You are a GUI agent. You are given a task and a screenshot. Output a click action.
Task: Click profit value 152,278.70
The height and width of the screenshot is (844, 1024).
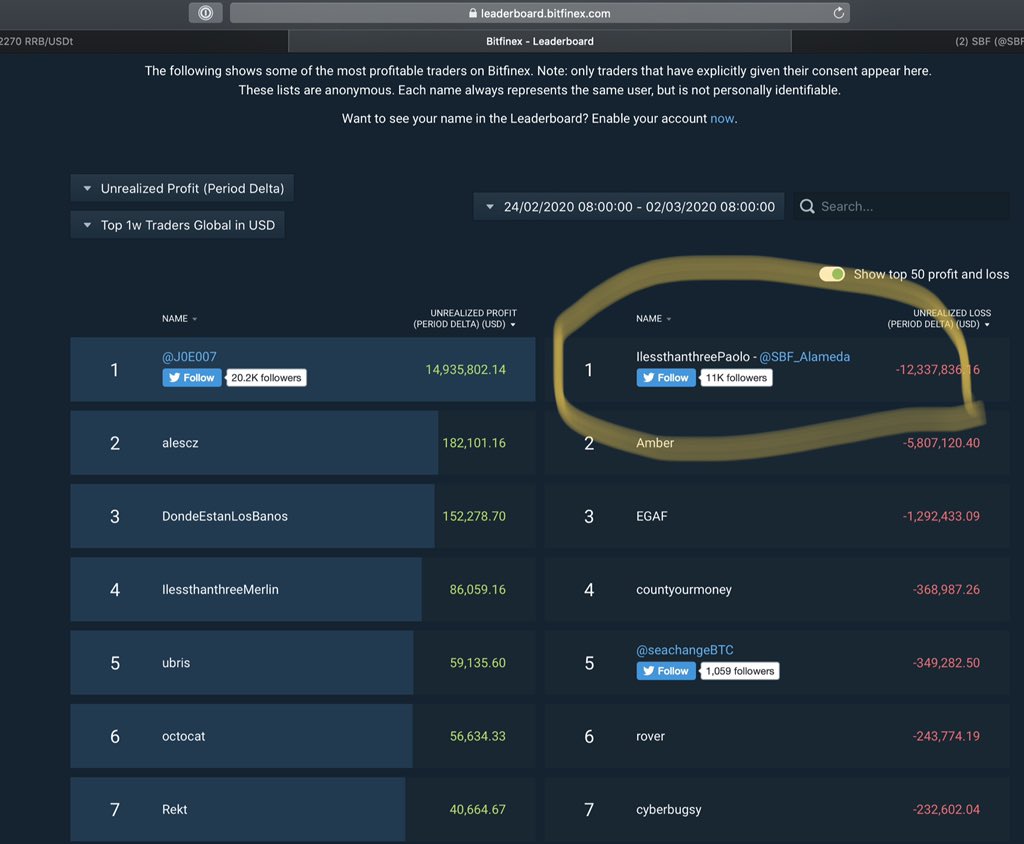click(473, 516)
